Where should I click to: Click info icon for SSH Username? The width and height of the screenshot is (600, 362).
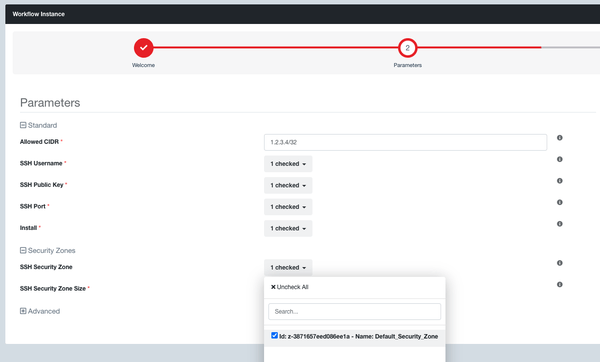pos(559,159)
